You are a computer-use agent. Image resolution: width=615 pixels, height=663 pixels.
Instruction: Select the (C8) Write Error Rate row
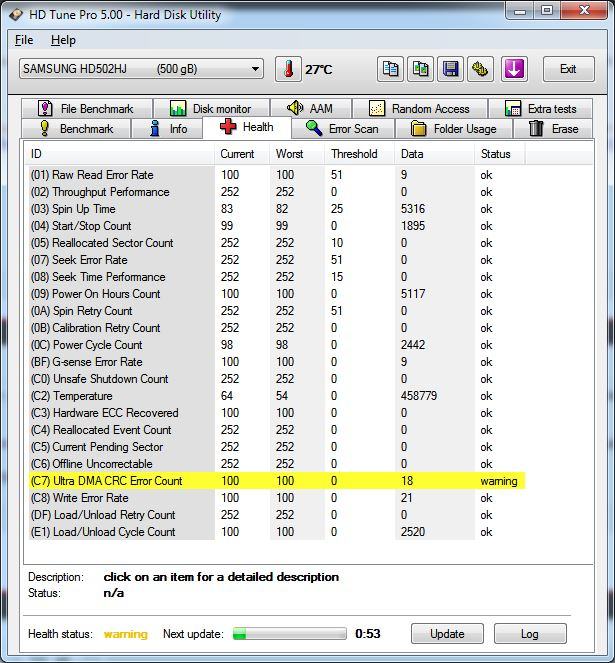coord(277,498)
